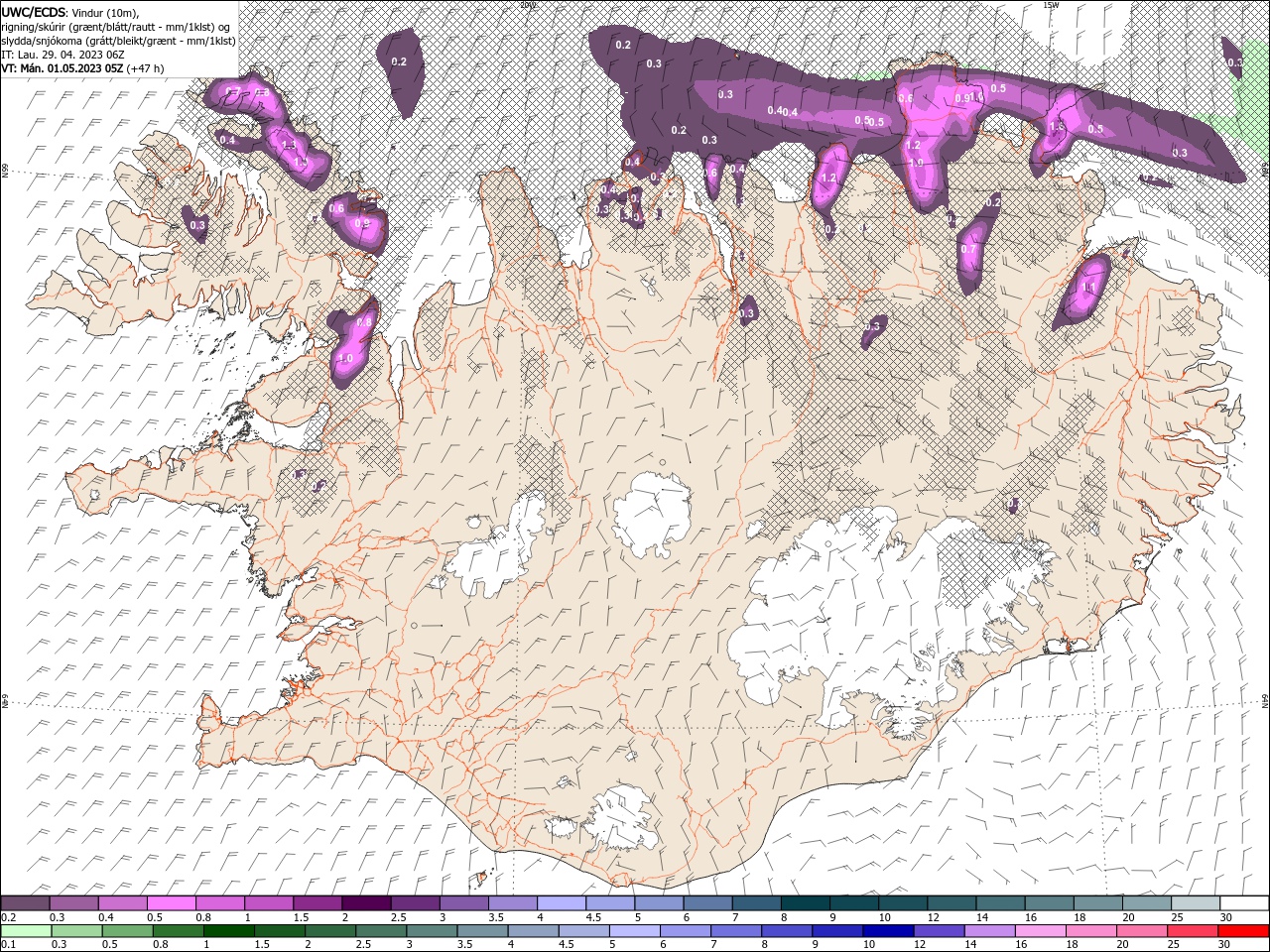Screen dimensions: 1270x952
Task: Select the lower scale swatch between 18 and 20
Action: (x=1089, y=930)
